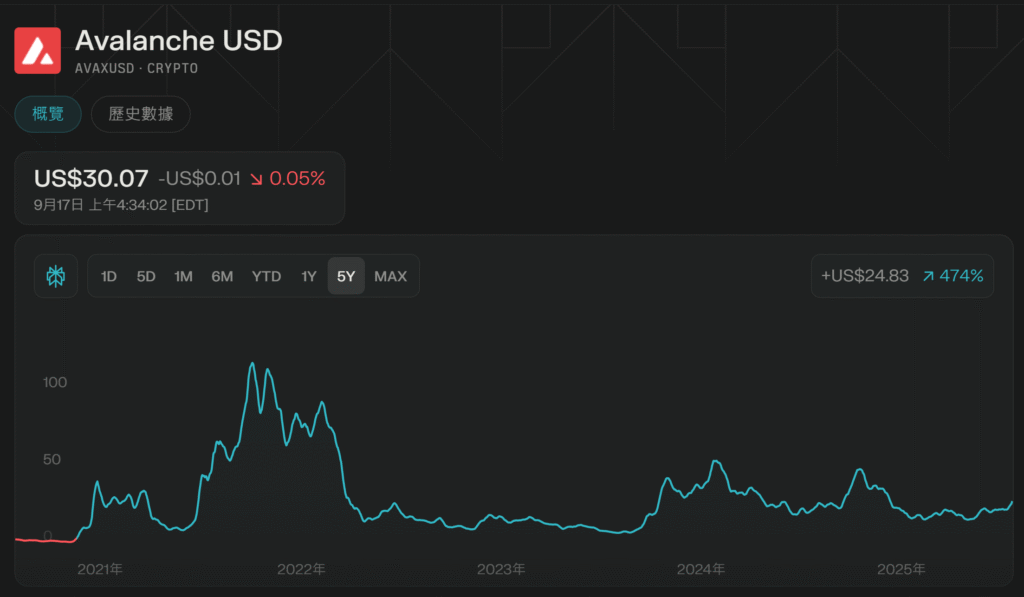
Task: Click the red Avalanche logo icon
Action: [x=38, y=49]
